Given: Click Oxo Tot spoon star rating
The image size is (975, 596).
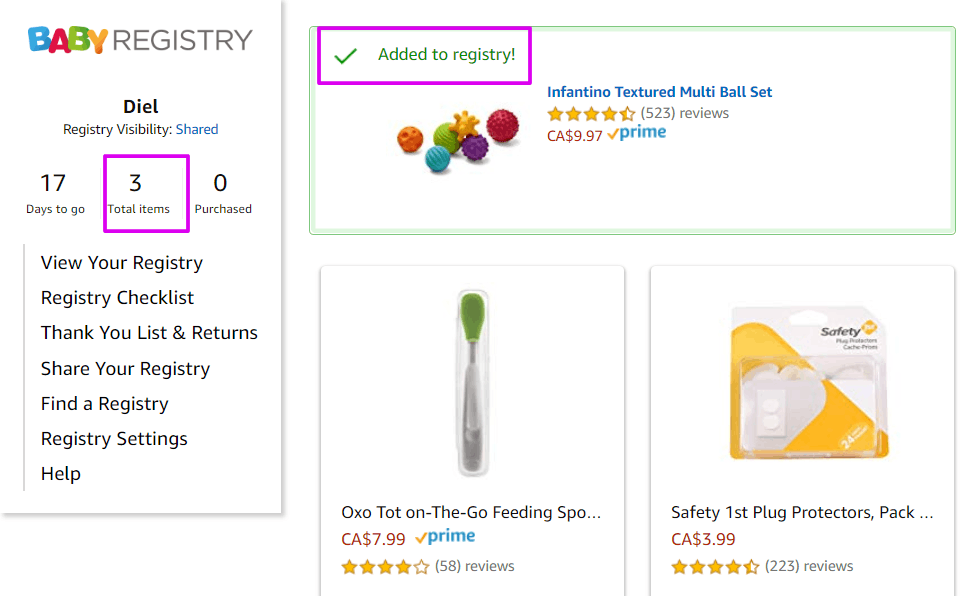Looking at the screenshot, I should [385, 567].
